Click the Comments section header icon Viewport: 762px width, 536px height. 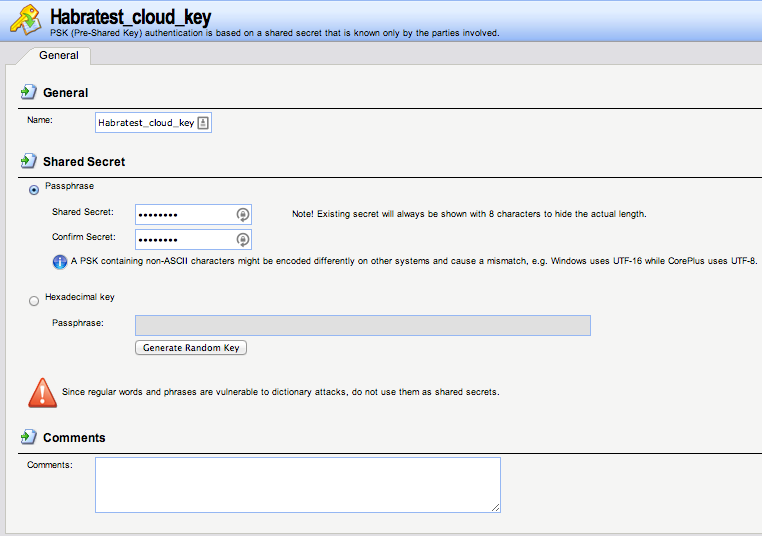(29, 437)
